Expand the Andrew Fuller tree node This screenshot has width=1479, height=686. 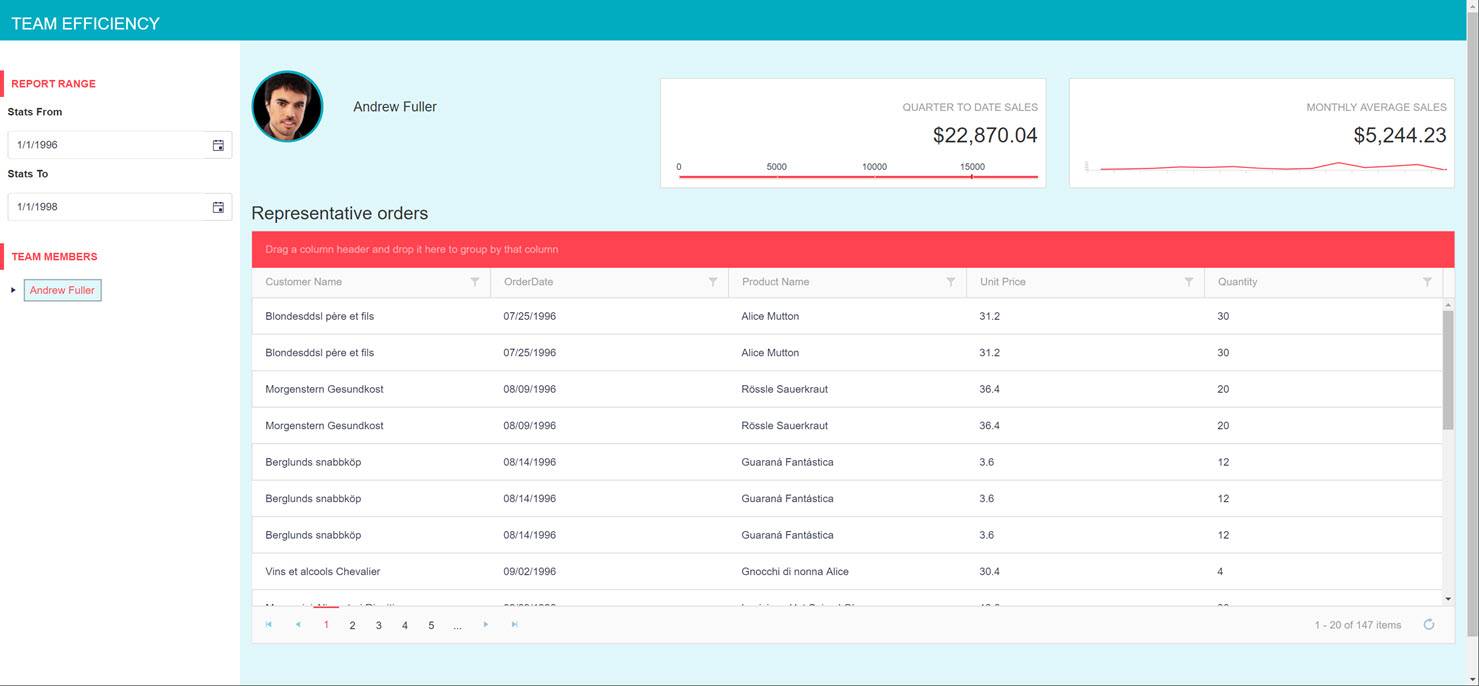[x=13, y=290]
